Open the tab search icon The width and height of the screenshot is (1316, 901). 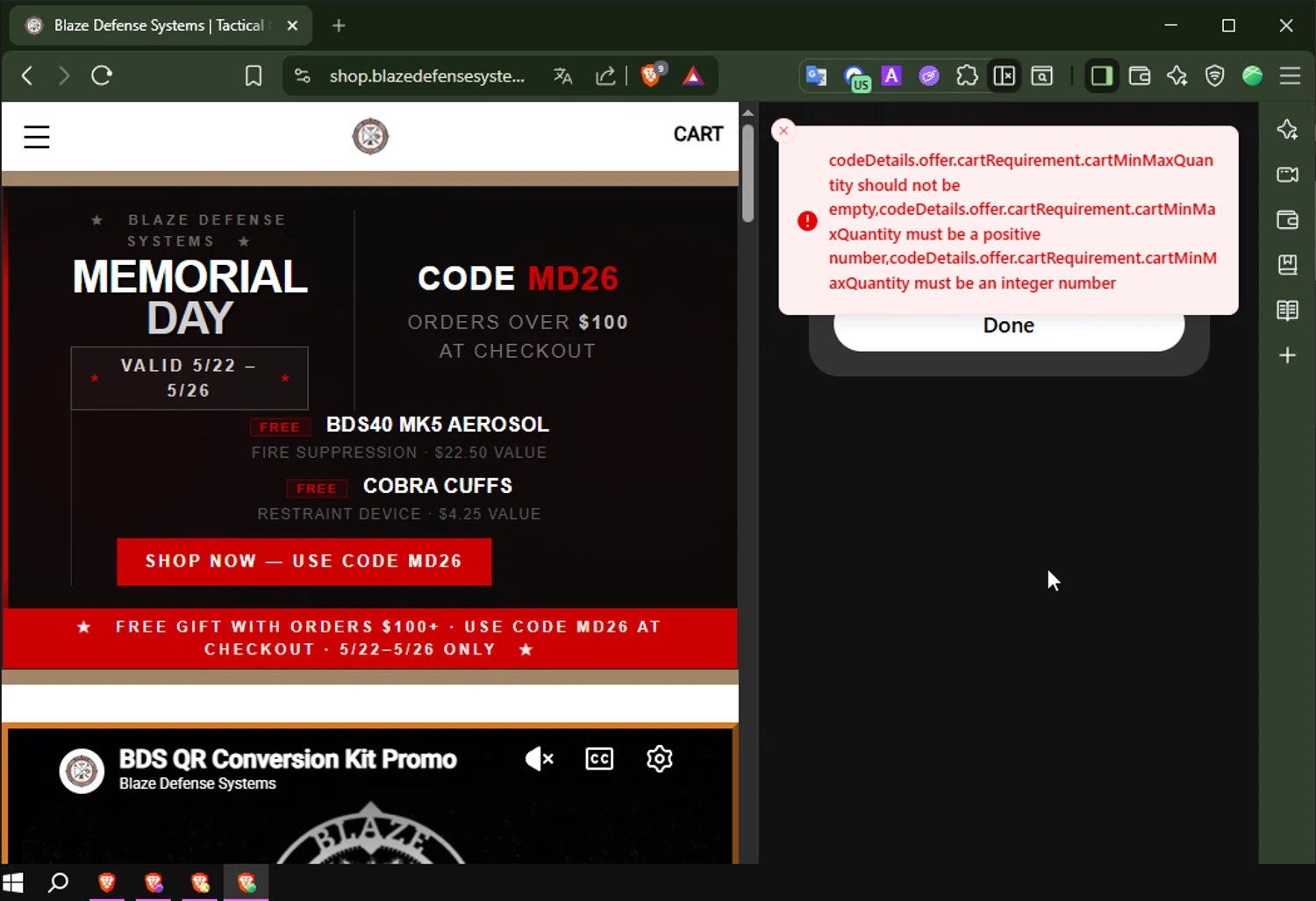1042,76
